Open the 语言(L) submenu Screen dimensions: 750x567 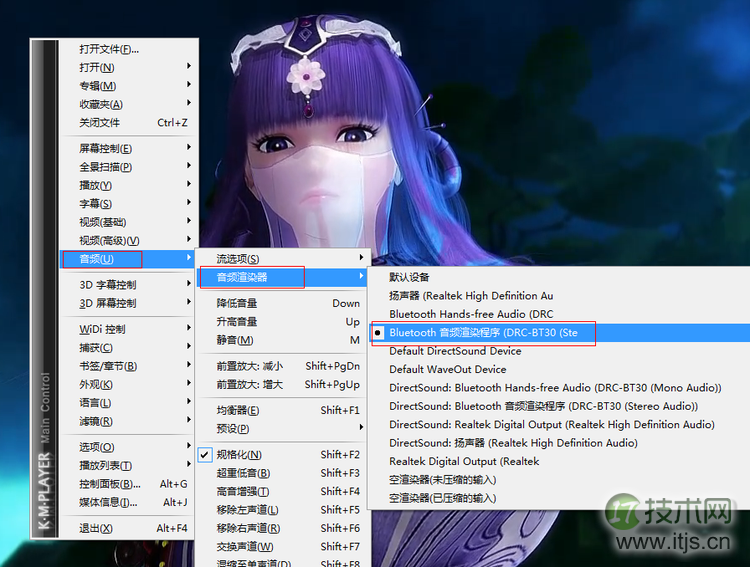point(128,403)
